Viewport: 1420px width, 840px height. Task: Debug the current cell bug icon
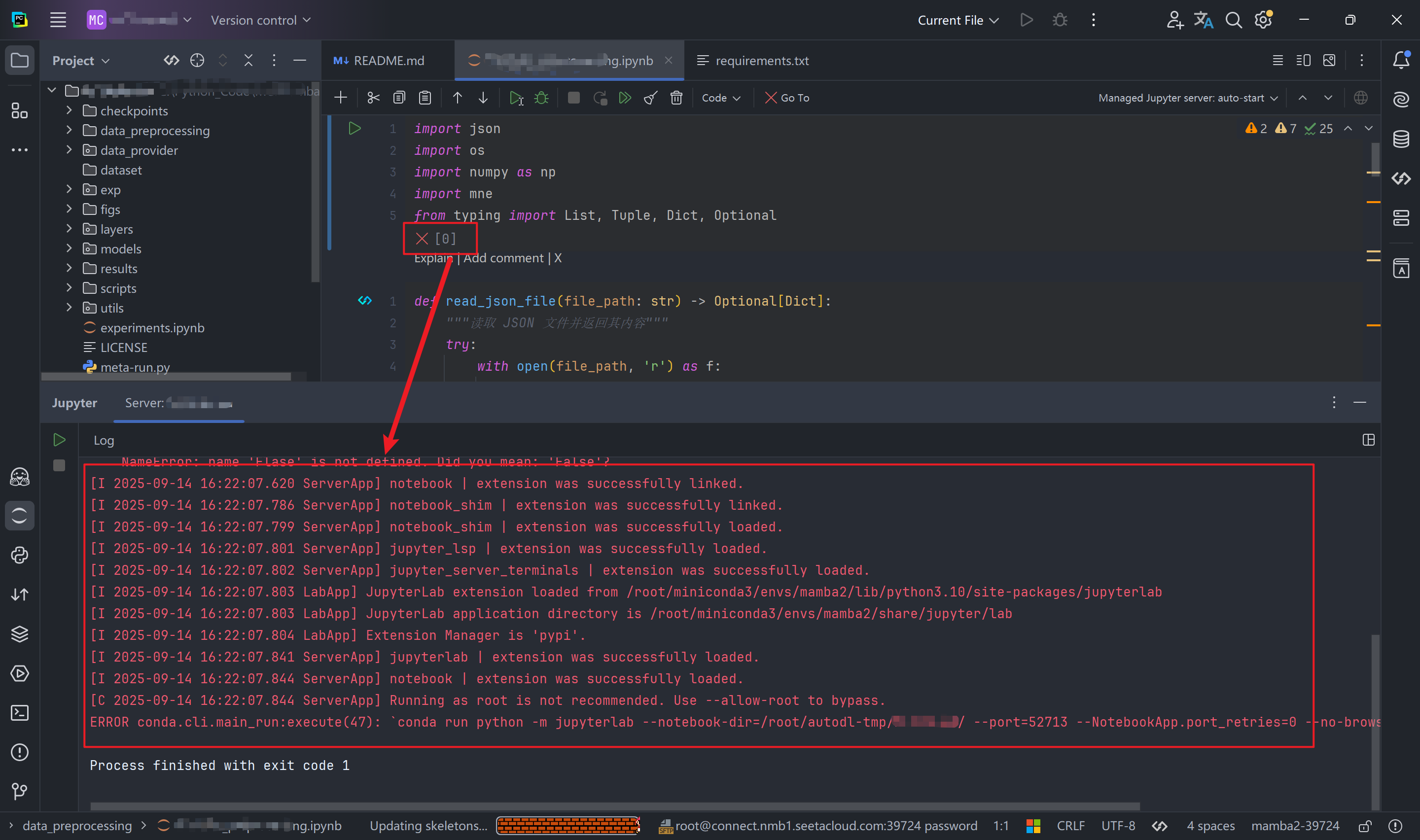pos(542,98)
